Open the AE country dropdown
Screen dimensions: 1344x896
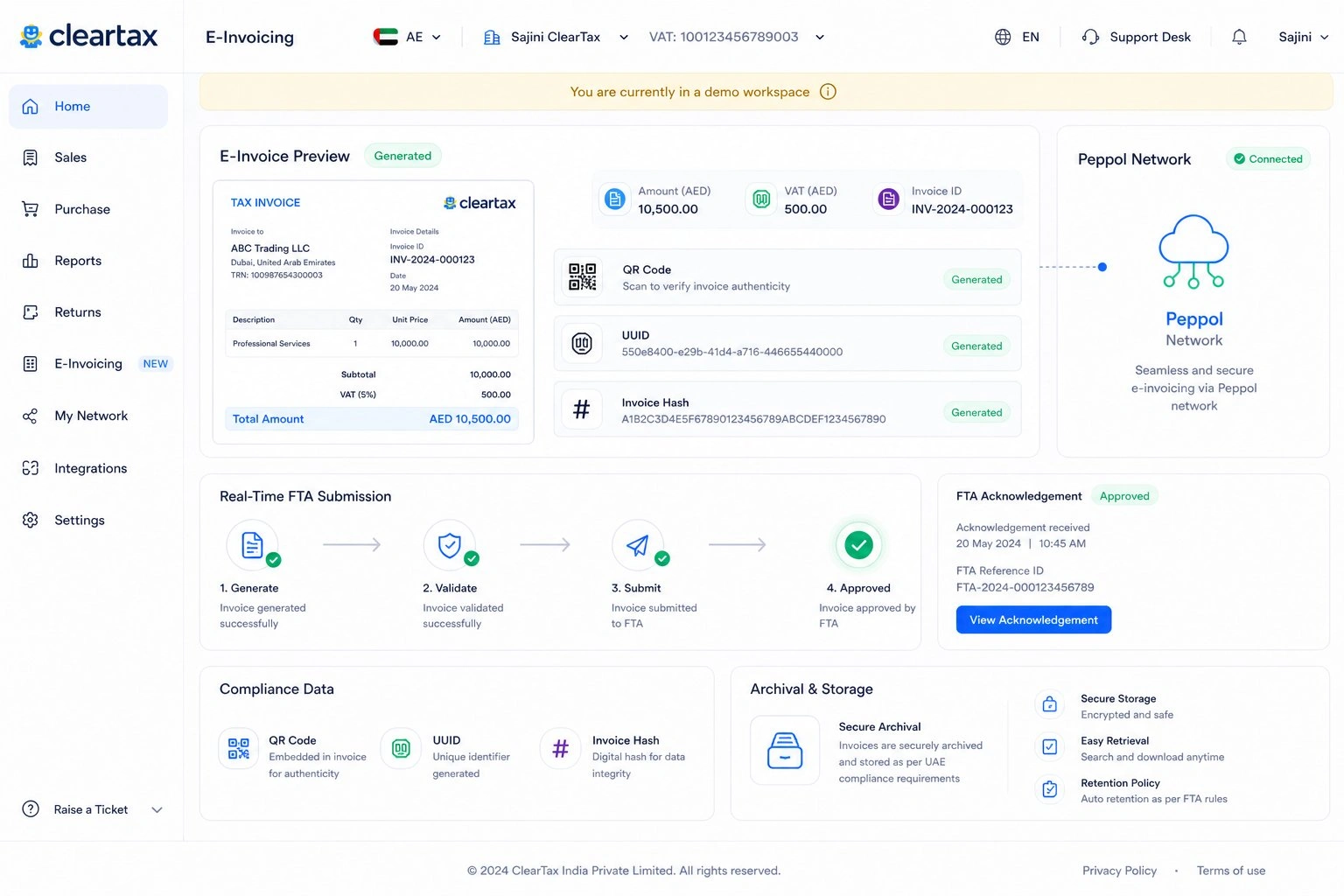(408, 37)
